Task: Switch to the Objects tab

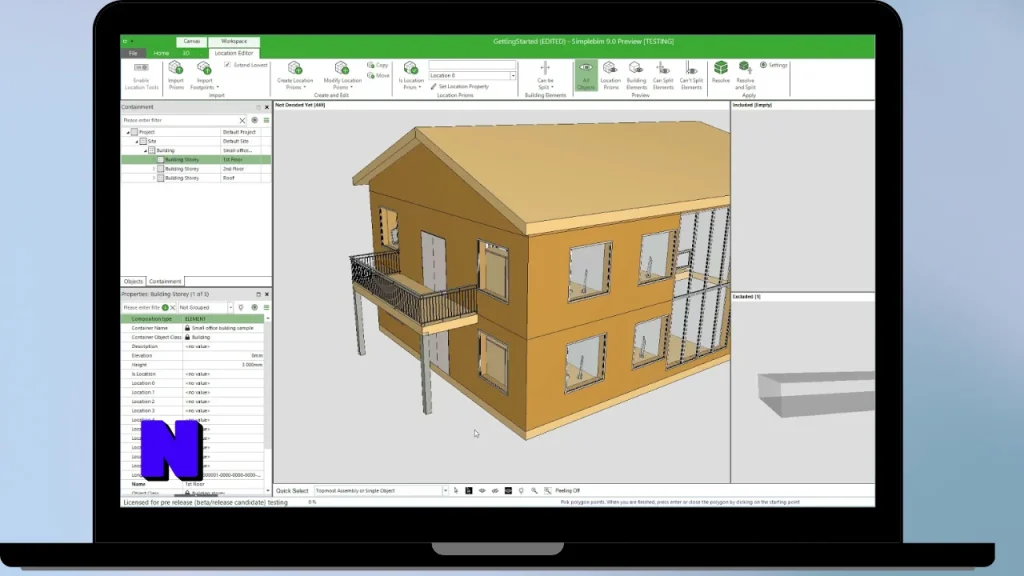Action: (x=133, y=281)
